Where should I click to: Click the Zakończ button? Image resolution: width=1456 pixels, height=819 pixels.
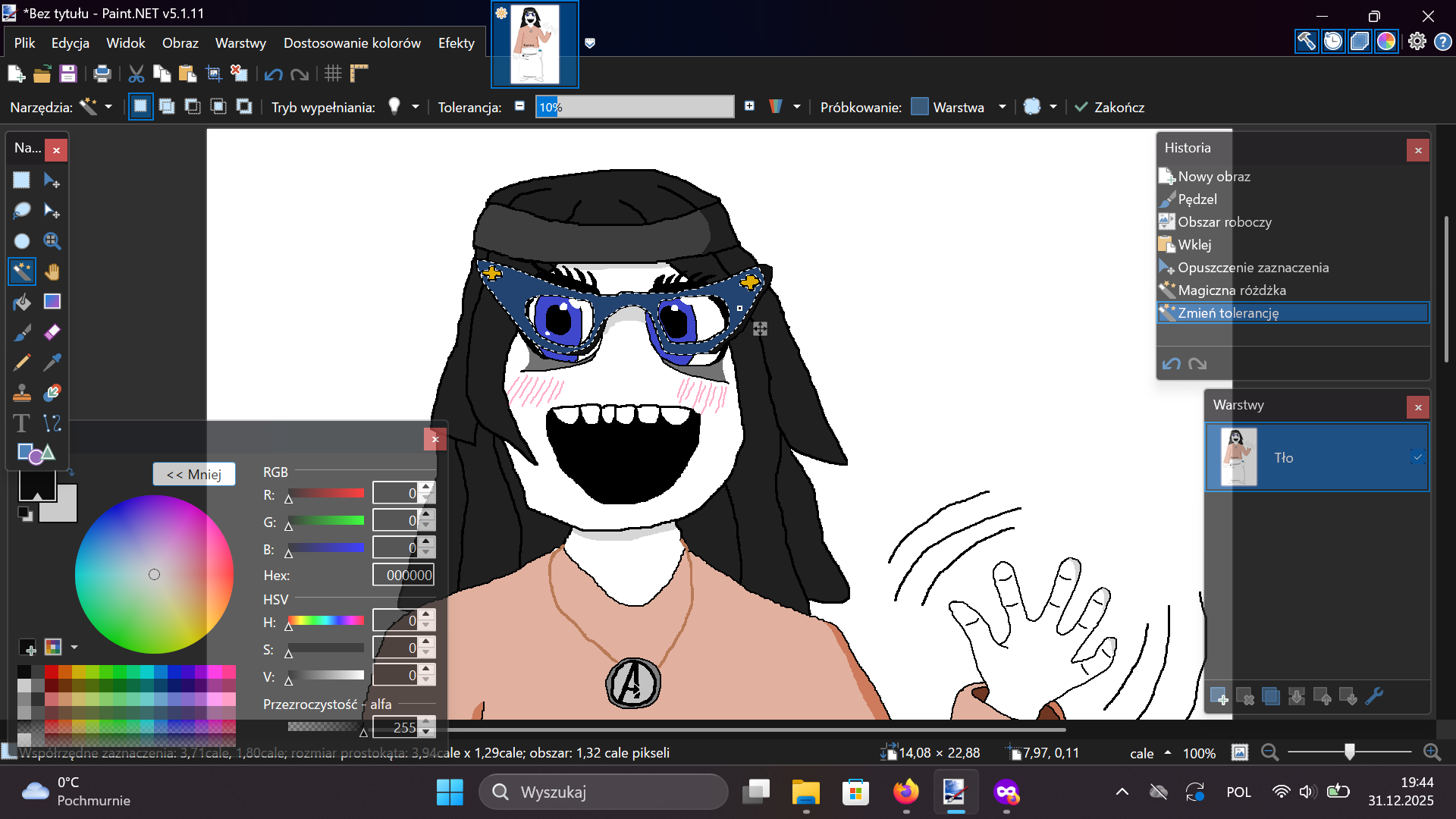click(1109, 107)
